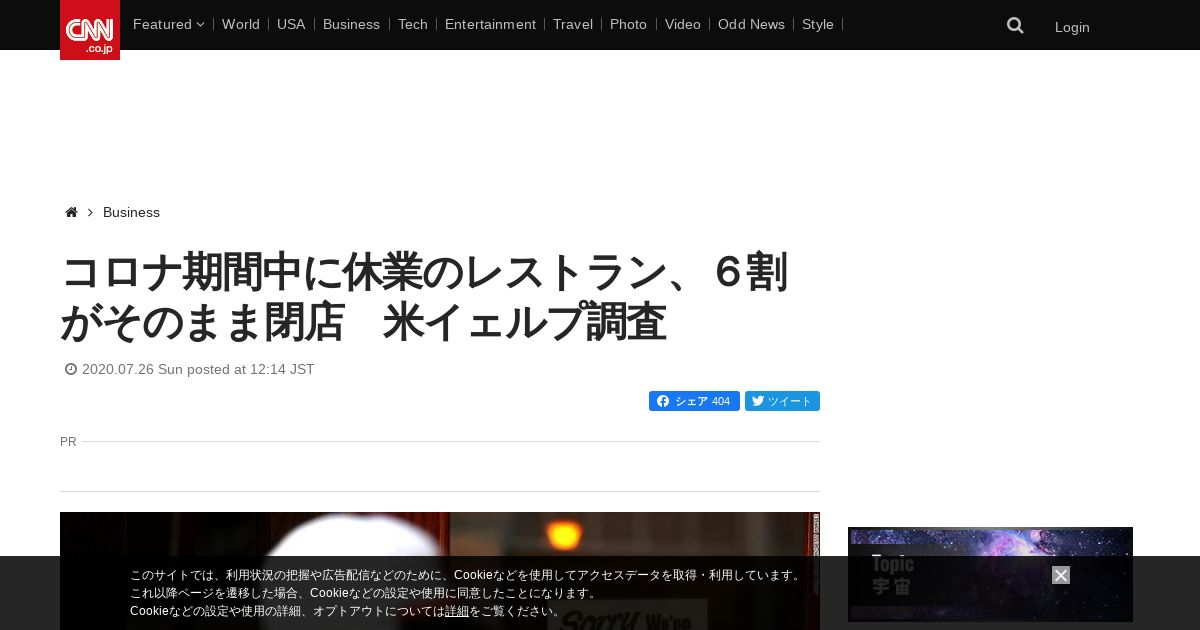Open the Travel section
Viewport: 1200px width, 630px height.
pyautogui.click(x=573, y=24)
